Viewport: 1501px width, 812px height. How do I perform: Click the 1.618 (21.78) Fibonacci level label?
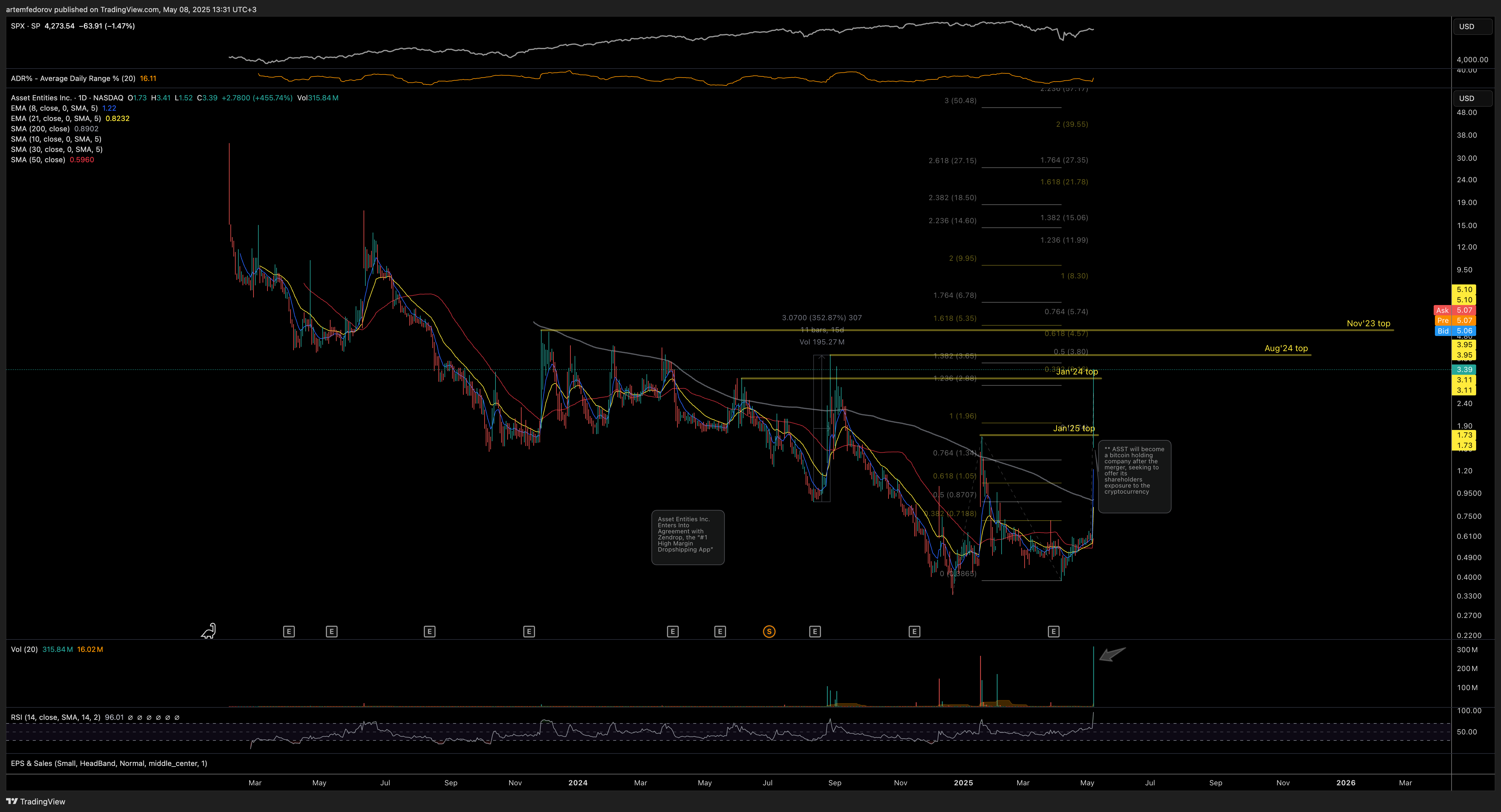pyautogui.click(x=1064, y=182)
